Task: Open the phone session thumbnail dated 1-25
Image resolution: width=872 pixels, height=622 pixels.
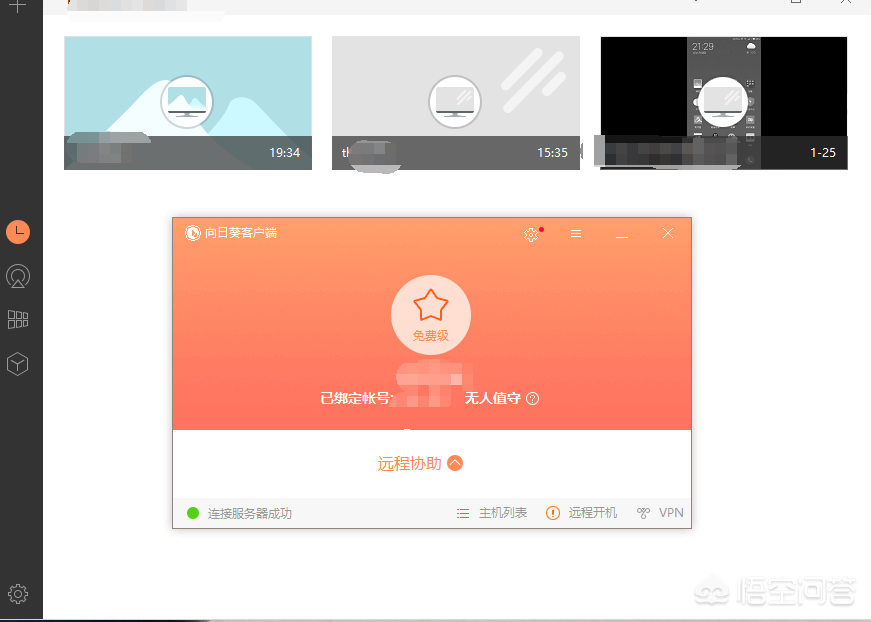Action: (x=724, y=103)
